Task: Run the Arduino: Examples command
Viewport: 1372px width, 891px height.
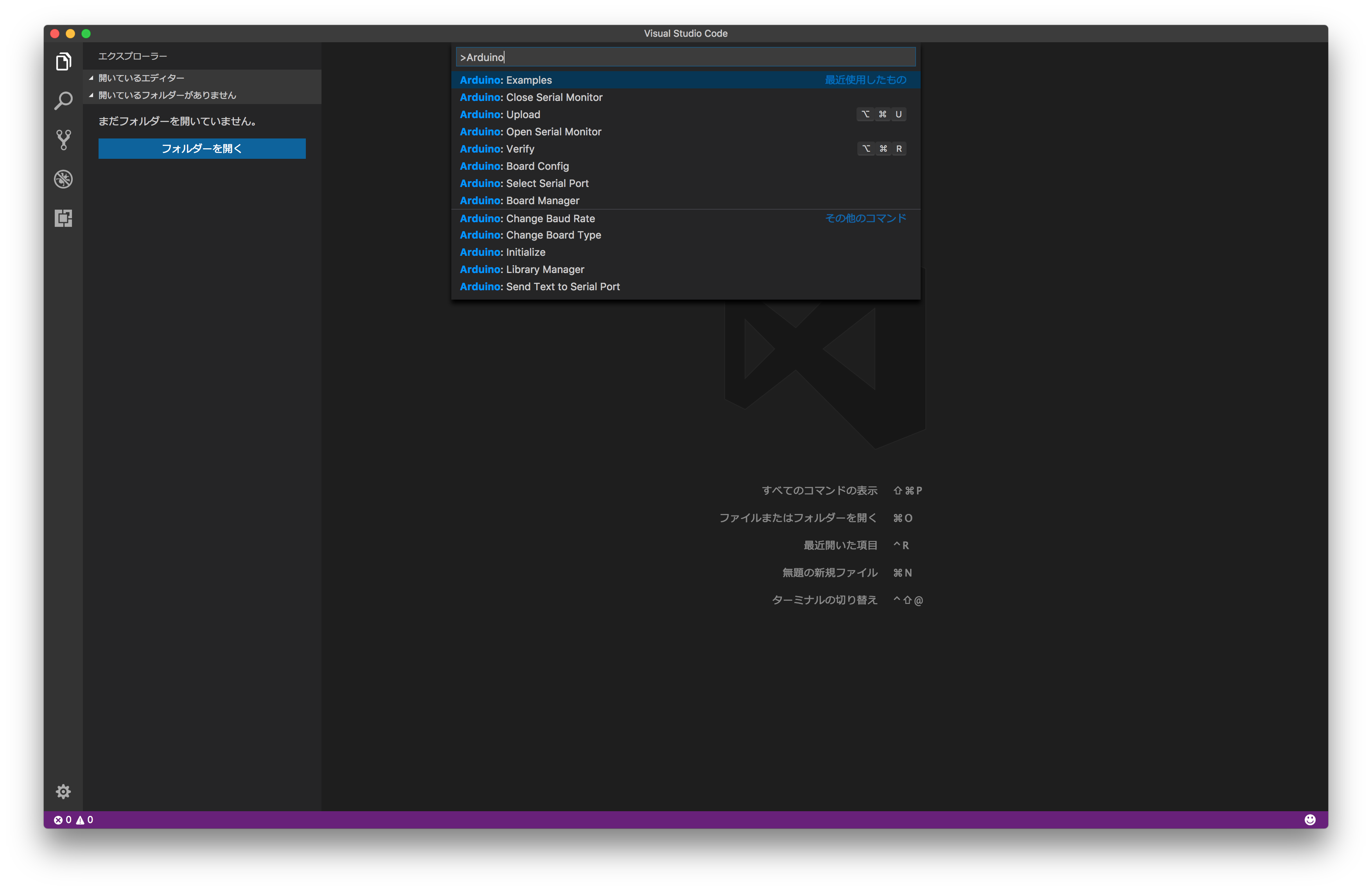Action: [506, 80]
